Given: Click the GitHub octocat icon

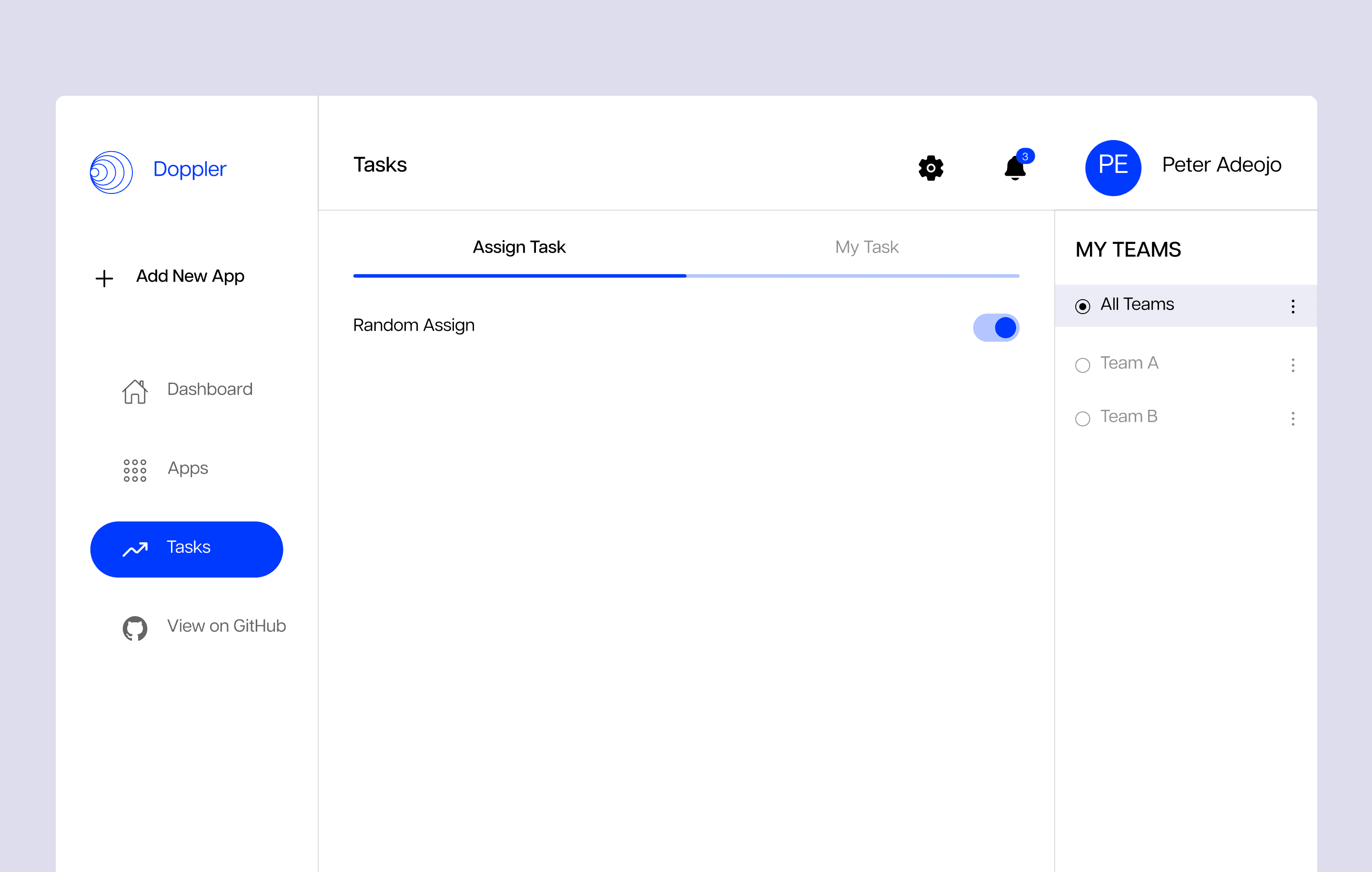Looking at the screenshot, I should pyautogui.click(x=135, y=628).
